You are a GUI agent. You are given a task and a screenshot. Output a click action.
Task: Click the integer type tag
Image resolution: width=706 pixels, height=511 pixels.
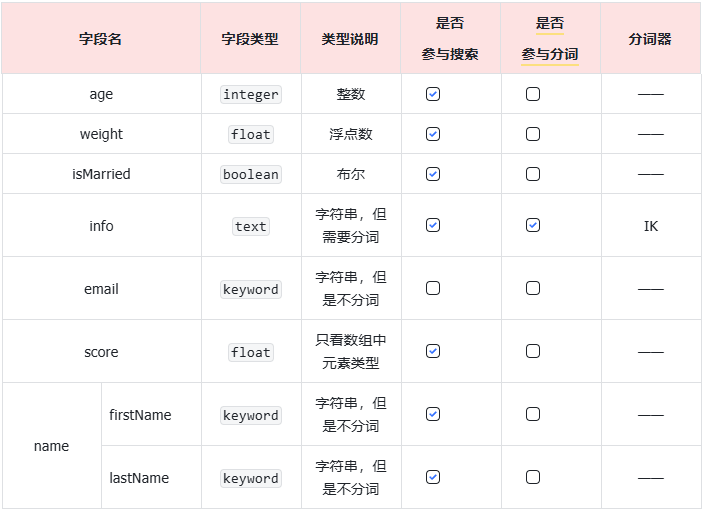click(251, 94)
